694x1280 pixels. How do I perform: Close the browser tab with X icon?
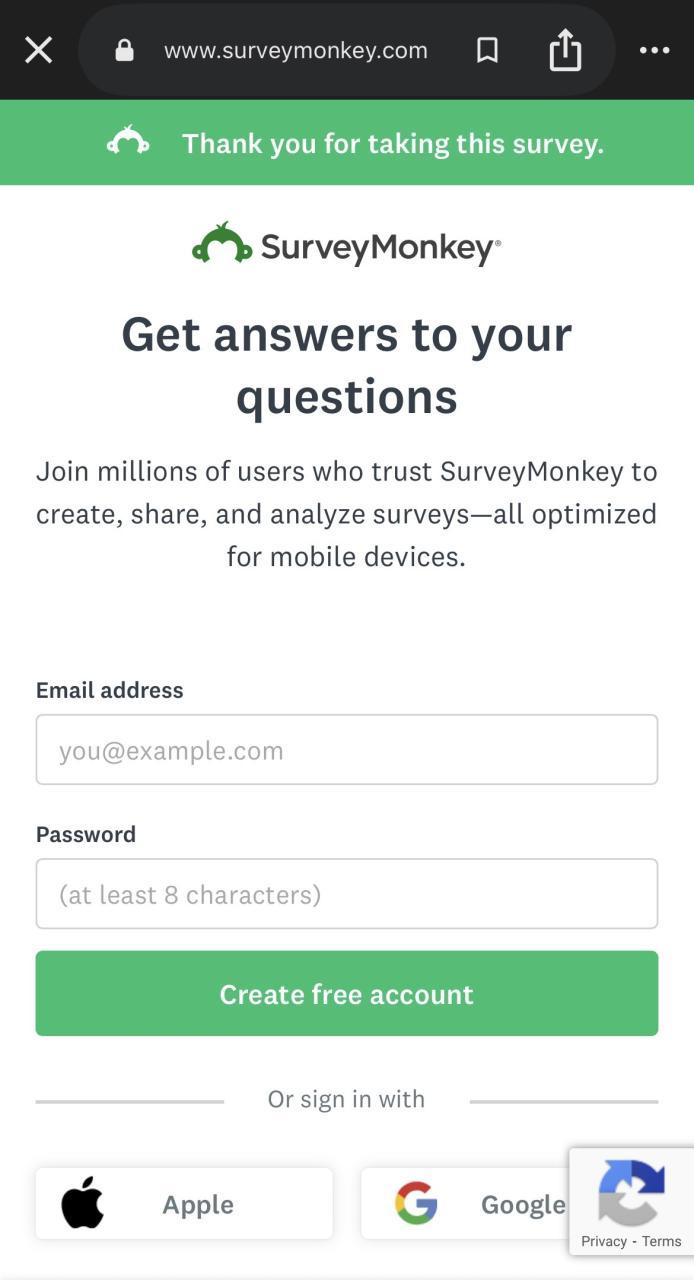click(38, 50)
